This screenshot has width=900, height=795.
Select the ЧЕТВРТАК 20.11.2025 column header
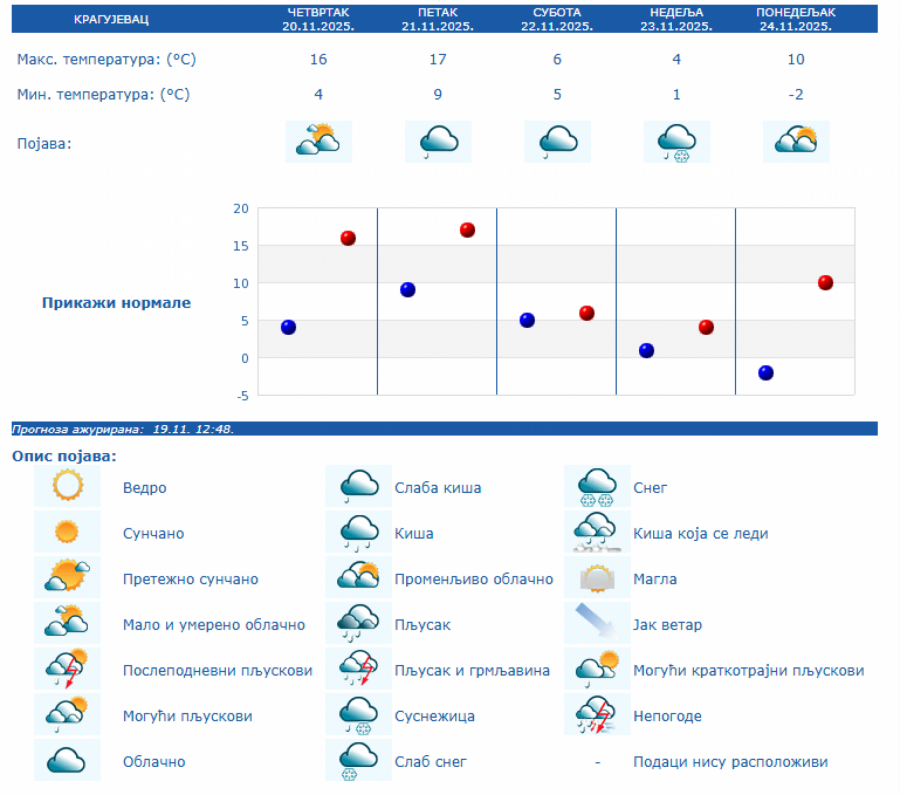(x=318, y=20)
